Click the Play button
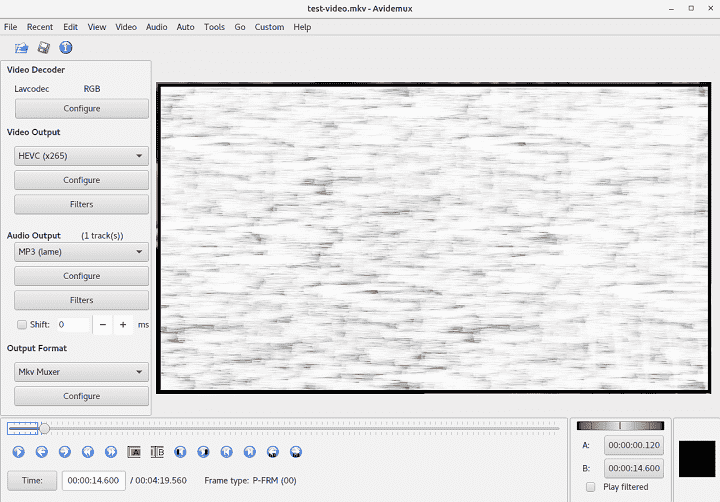Image resolution: width=720 pixels, height=502 pixels. pyautogui.click(x=18, y=452)
